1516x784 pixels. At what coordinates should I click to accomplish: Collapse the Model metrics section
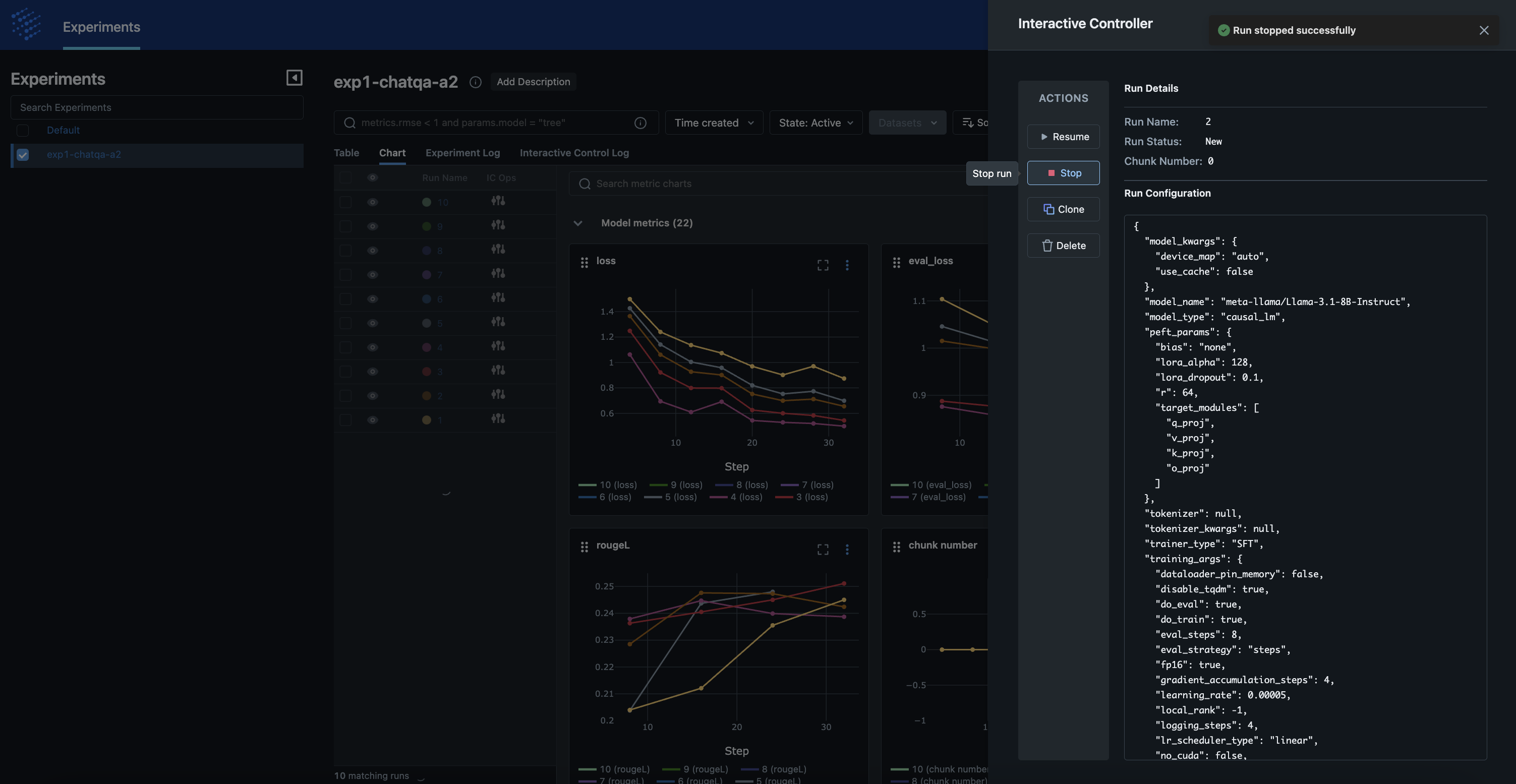[578, 223]
